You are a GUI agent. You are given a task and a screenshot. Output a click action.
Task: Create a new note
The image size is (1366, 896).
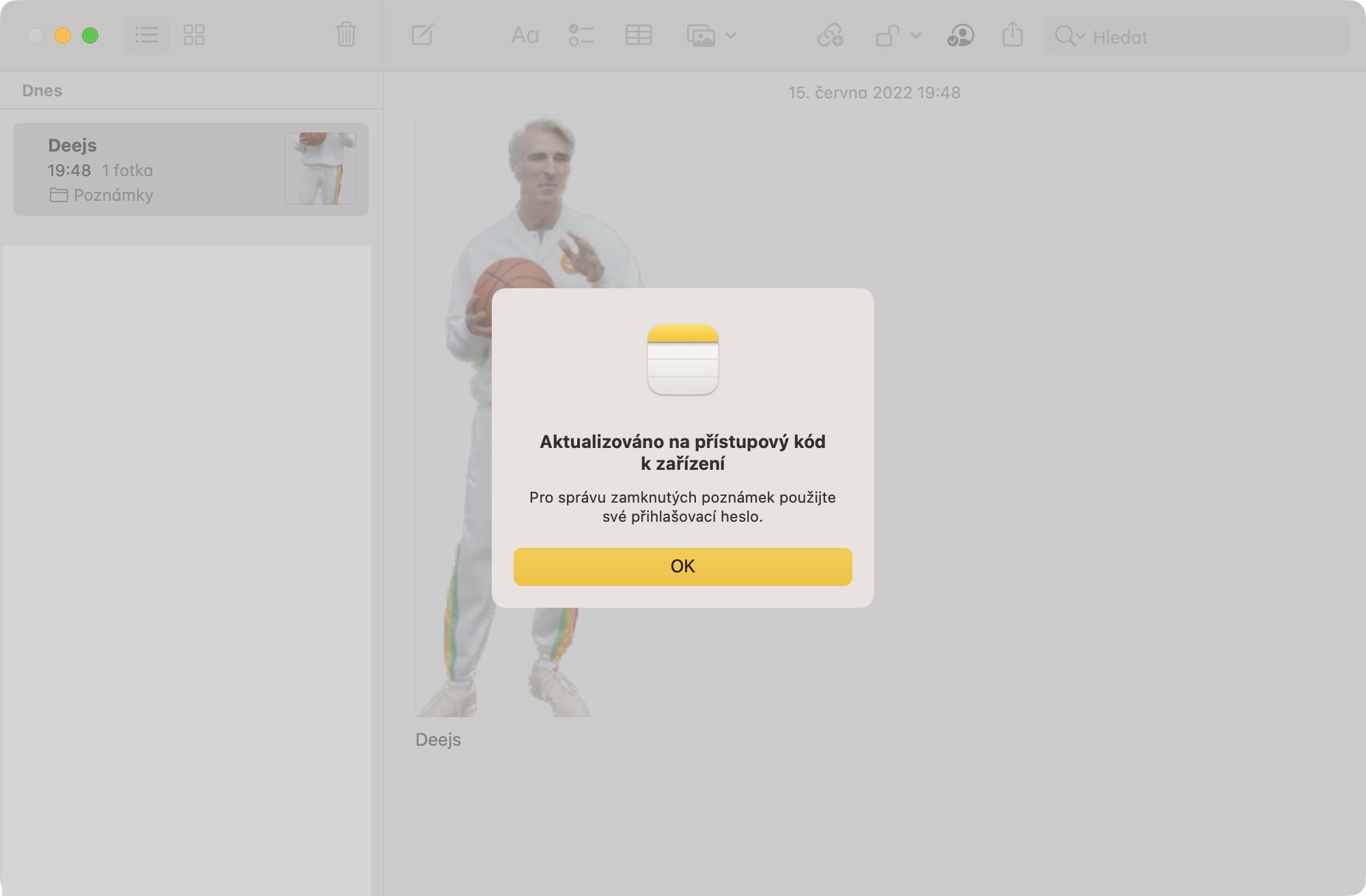coord(422,35)
